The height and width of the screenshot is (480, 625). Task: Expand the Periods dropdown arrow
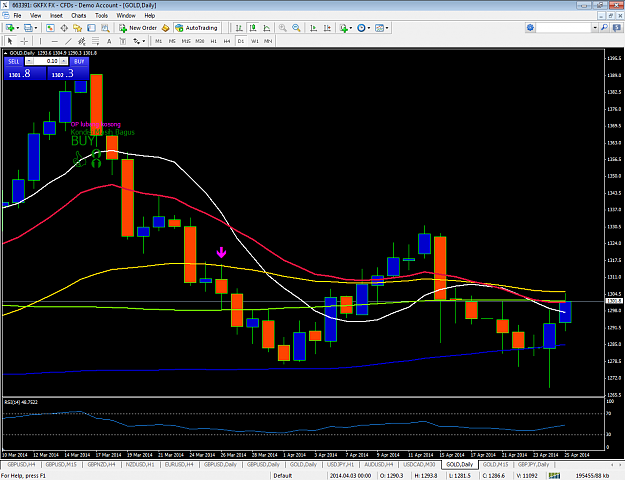pyautogui.click(x=369, y=28)
